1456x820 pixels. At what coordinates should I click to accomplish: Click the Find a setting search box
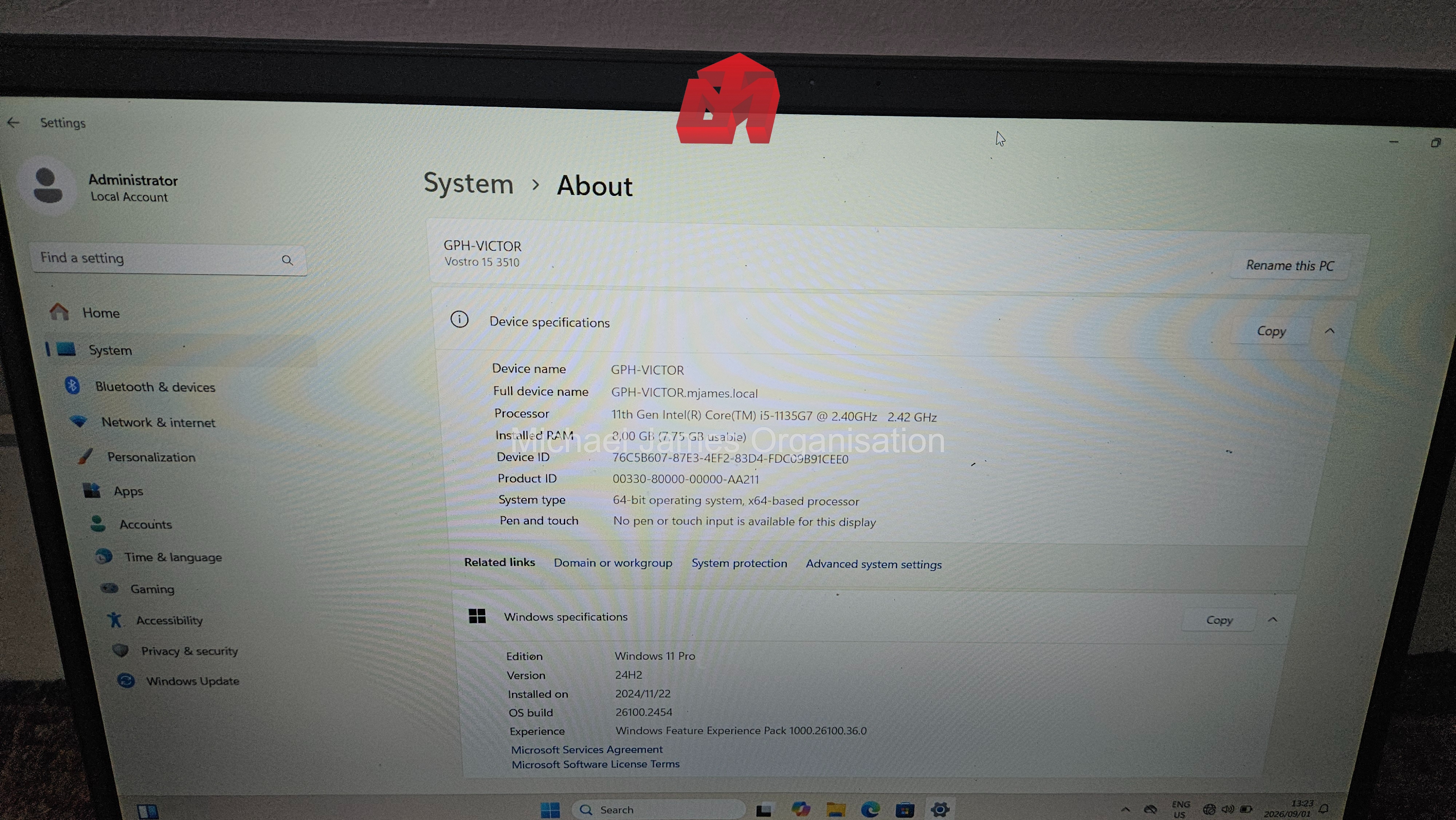coord(169,260)
